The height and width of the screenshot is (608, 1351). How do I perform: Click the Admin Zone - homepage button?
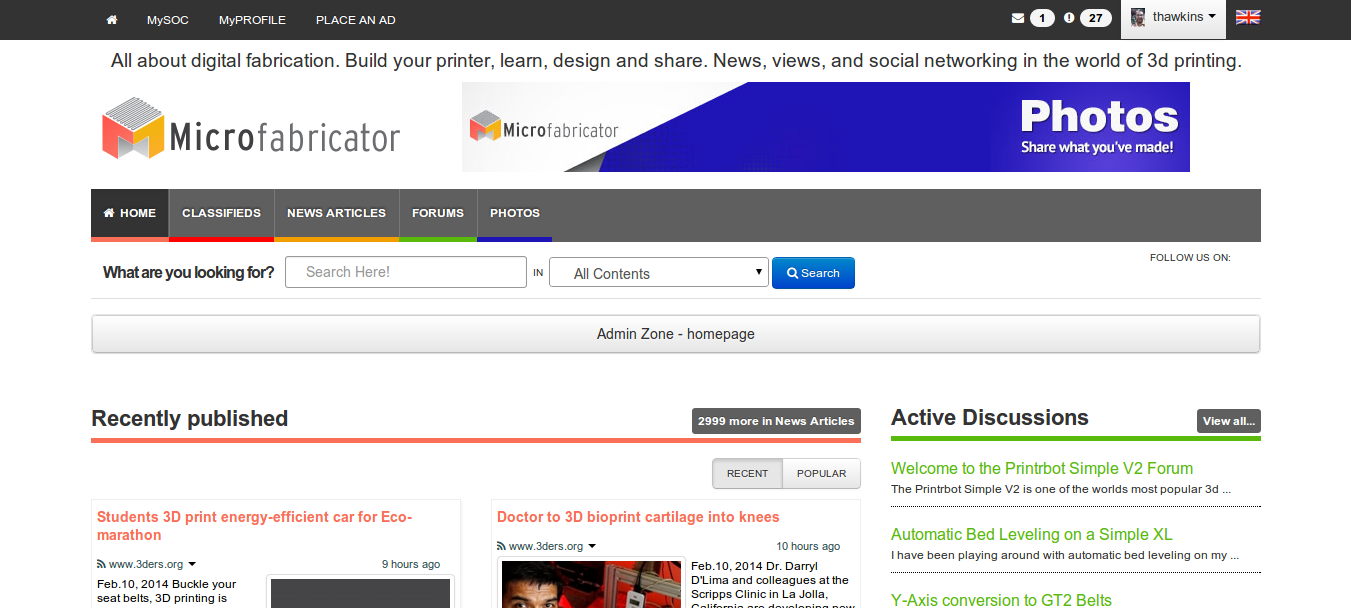(x=676, y=334)
